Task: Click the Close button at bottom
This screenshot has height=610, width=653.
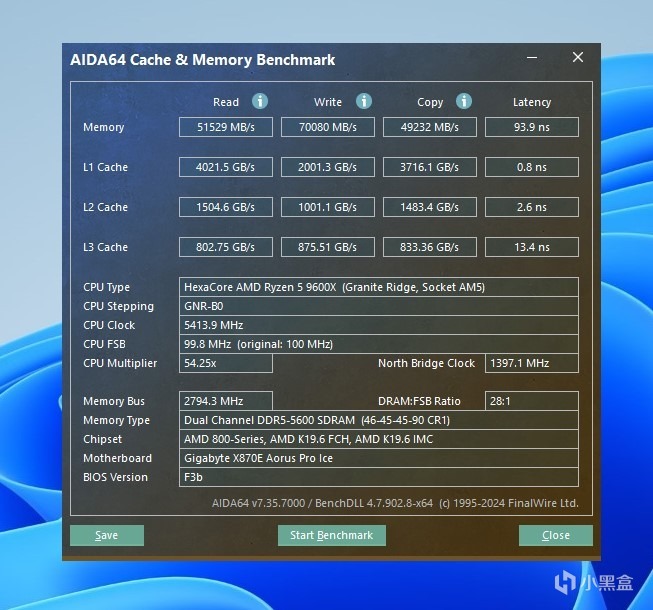Action: coord(556,535)
